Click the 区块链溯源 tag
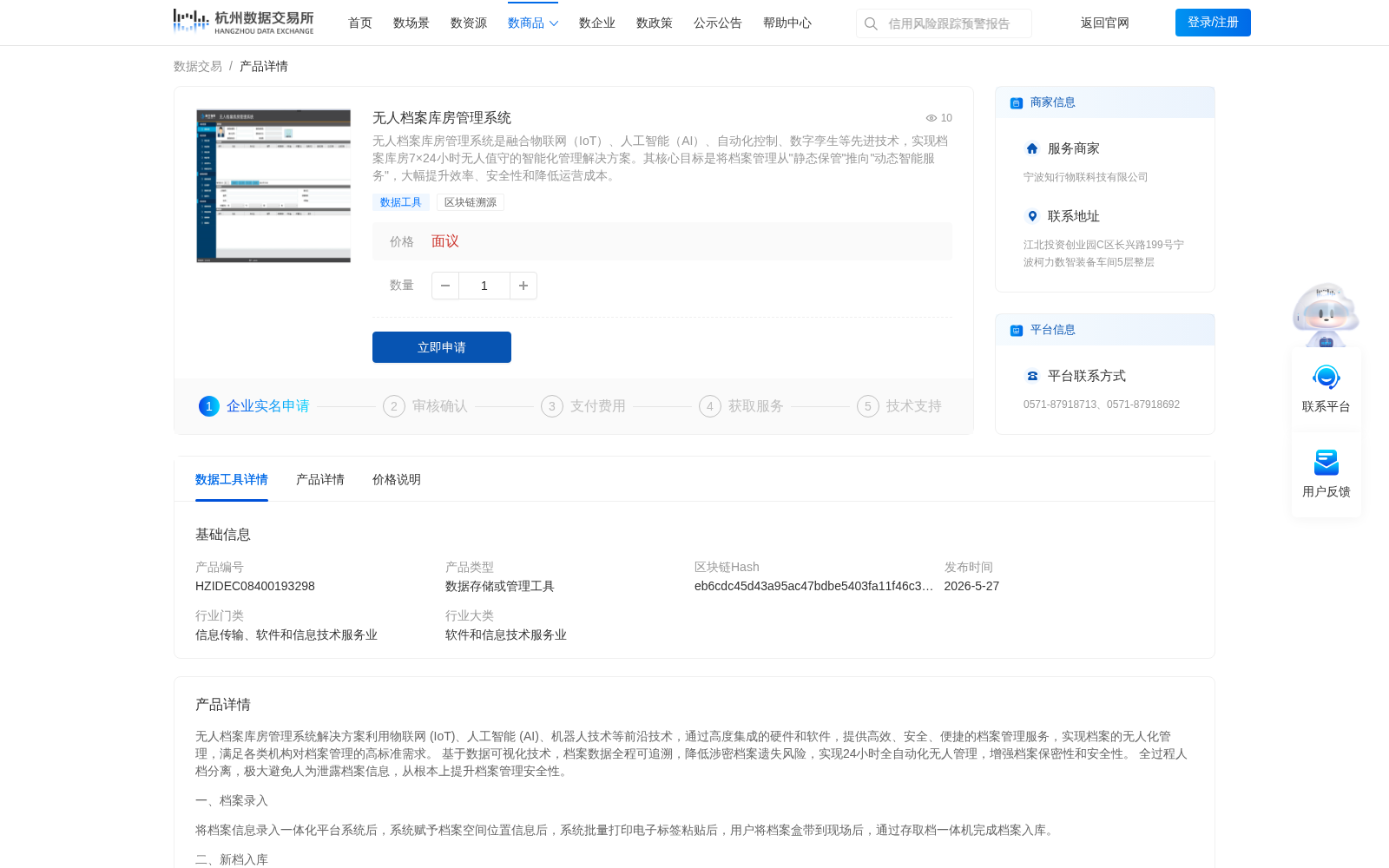Image resolution: width=1389 pixels, height=868 pixels. click(x=471, y=202)
